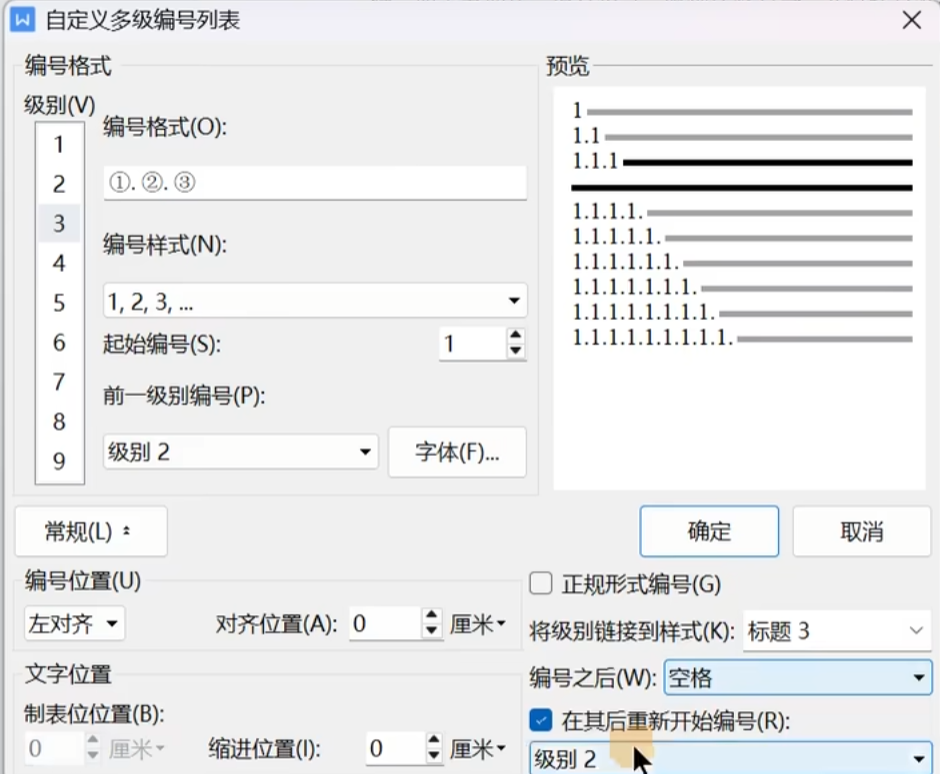Enable the 正规形式编号(G) checkbox
This screenshot has width=940, height=774.
pyautogui.click(x=541, y=583)
